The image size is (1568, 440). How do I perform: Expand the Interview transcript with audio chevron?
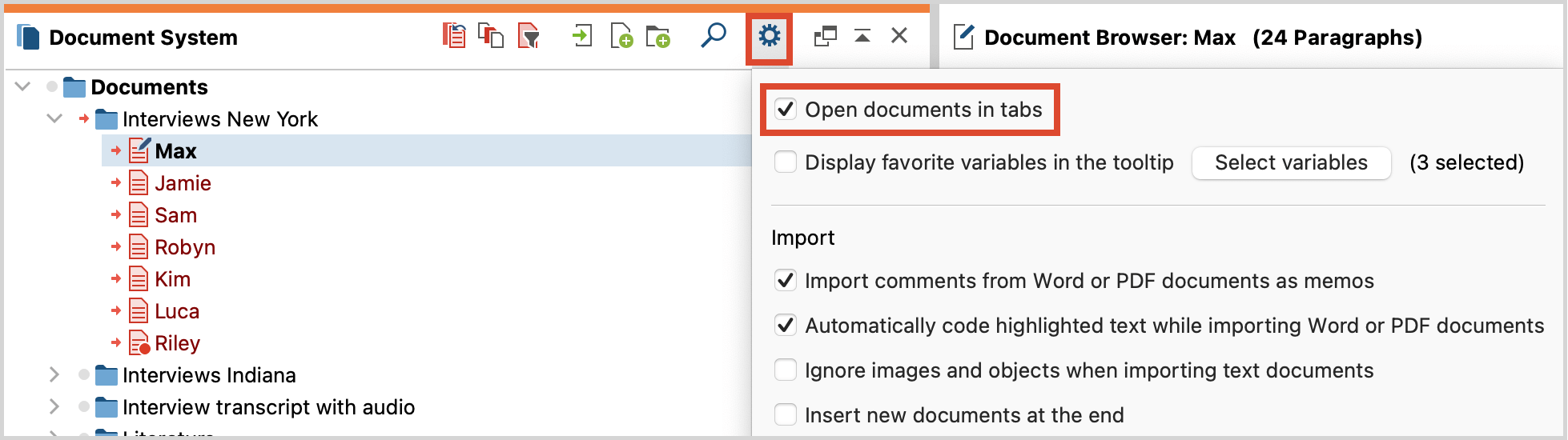(x=54, y=406)
